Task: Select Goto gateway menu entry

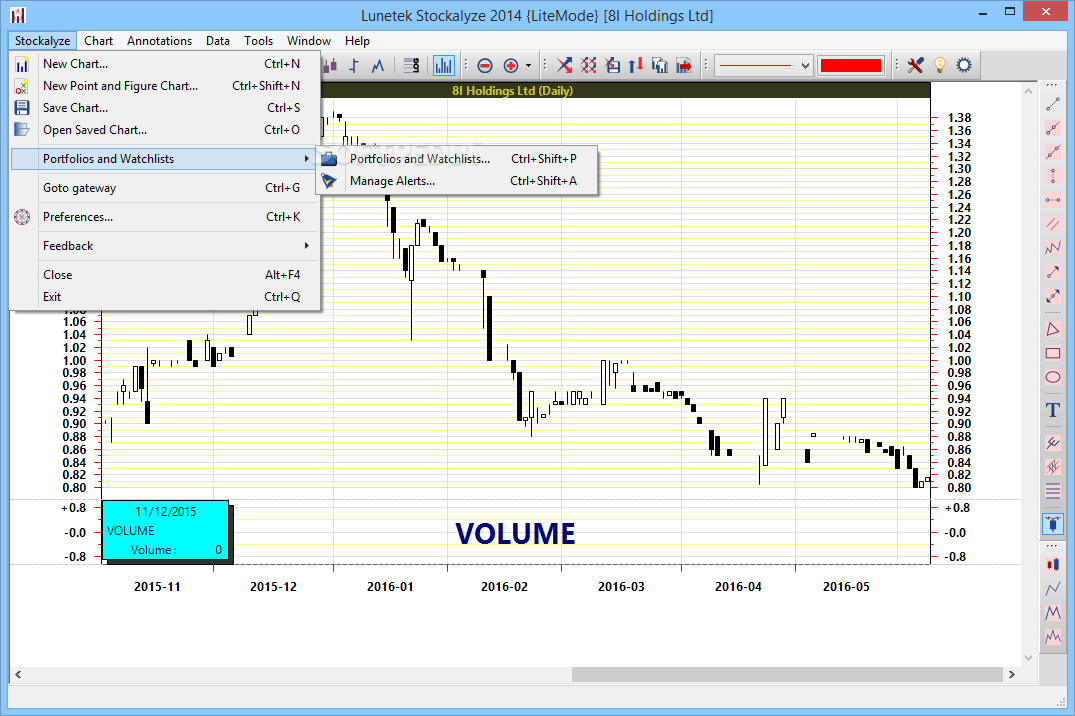Action: [165, 188]
